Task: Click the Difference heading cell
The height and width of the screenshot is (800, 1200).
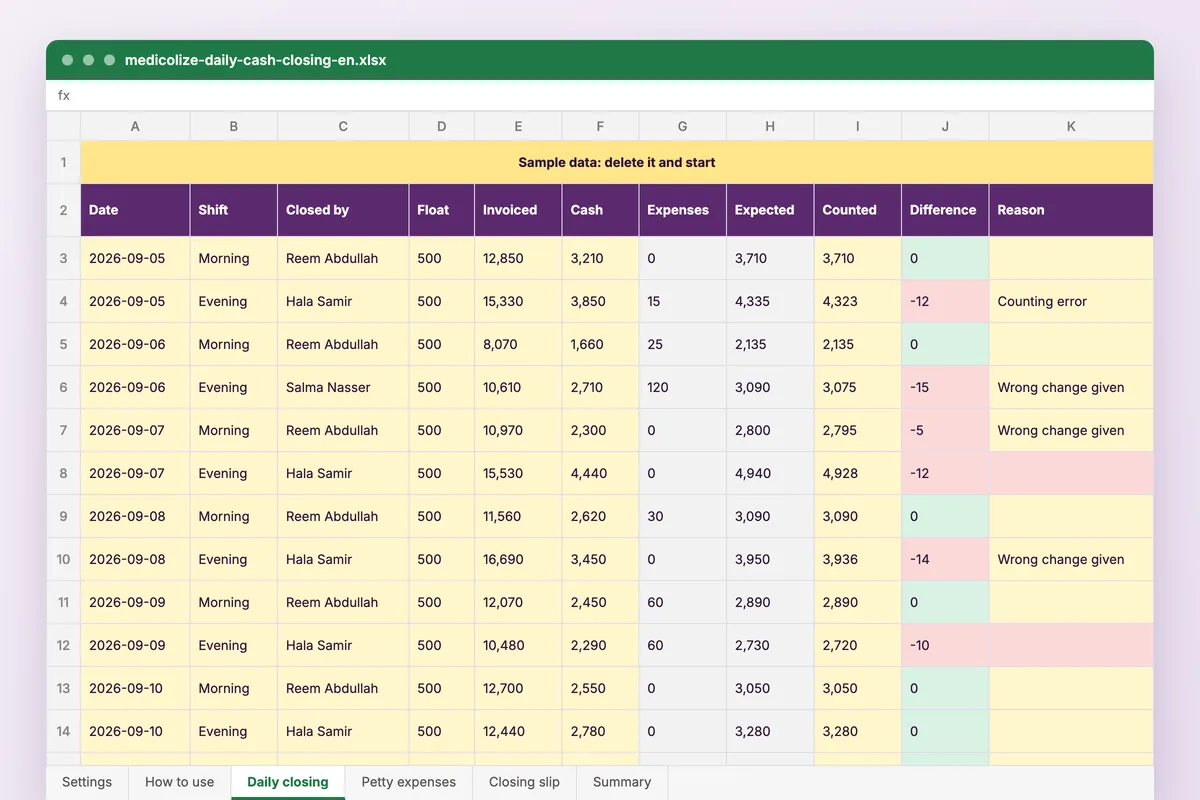Action: (945, 210)
